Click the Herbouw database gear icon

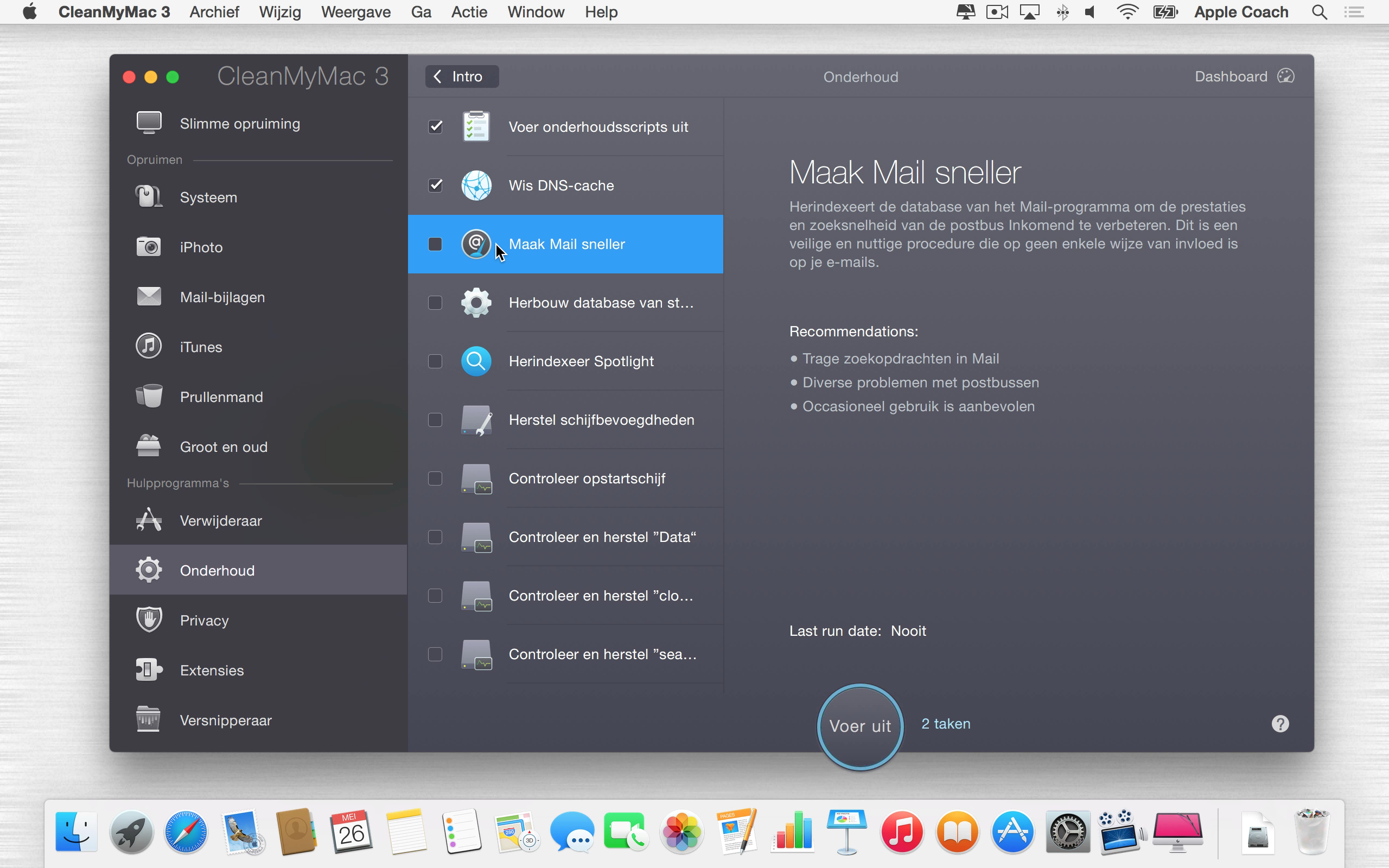tap(476, 303)
